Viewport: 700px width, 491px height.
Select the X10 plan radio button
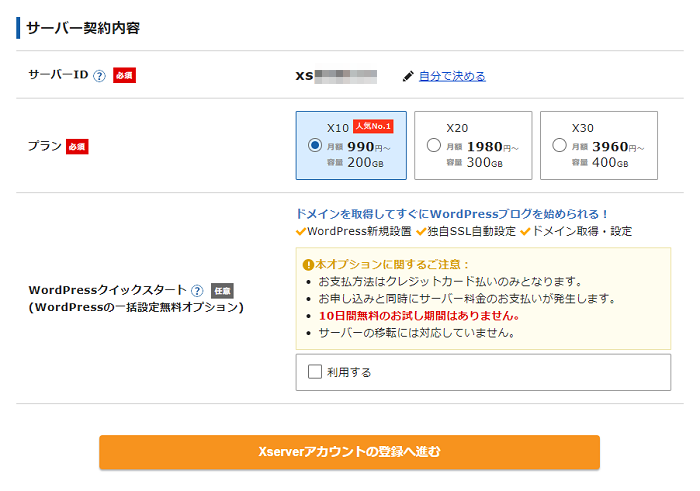coord(315,145)
